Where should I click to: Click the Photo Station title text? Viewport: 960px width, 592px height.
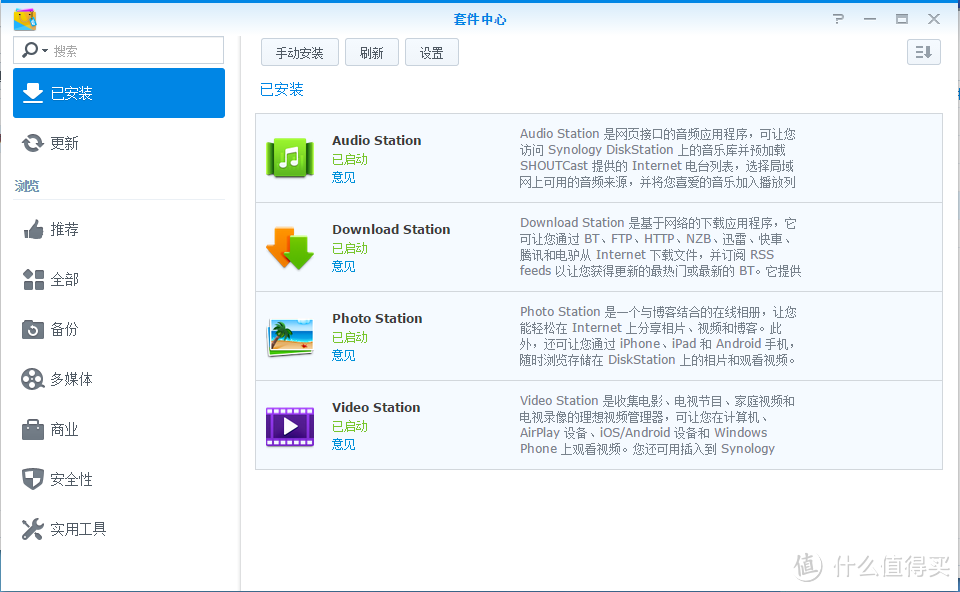click(377, 318)
